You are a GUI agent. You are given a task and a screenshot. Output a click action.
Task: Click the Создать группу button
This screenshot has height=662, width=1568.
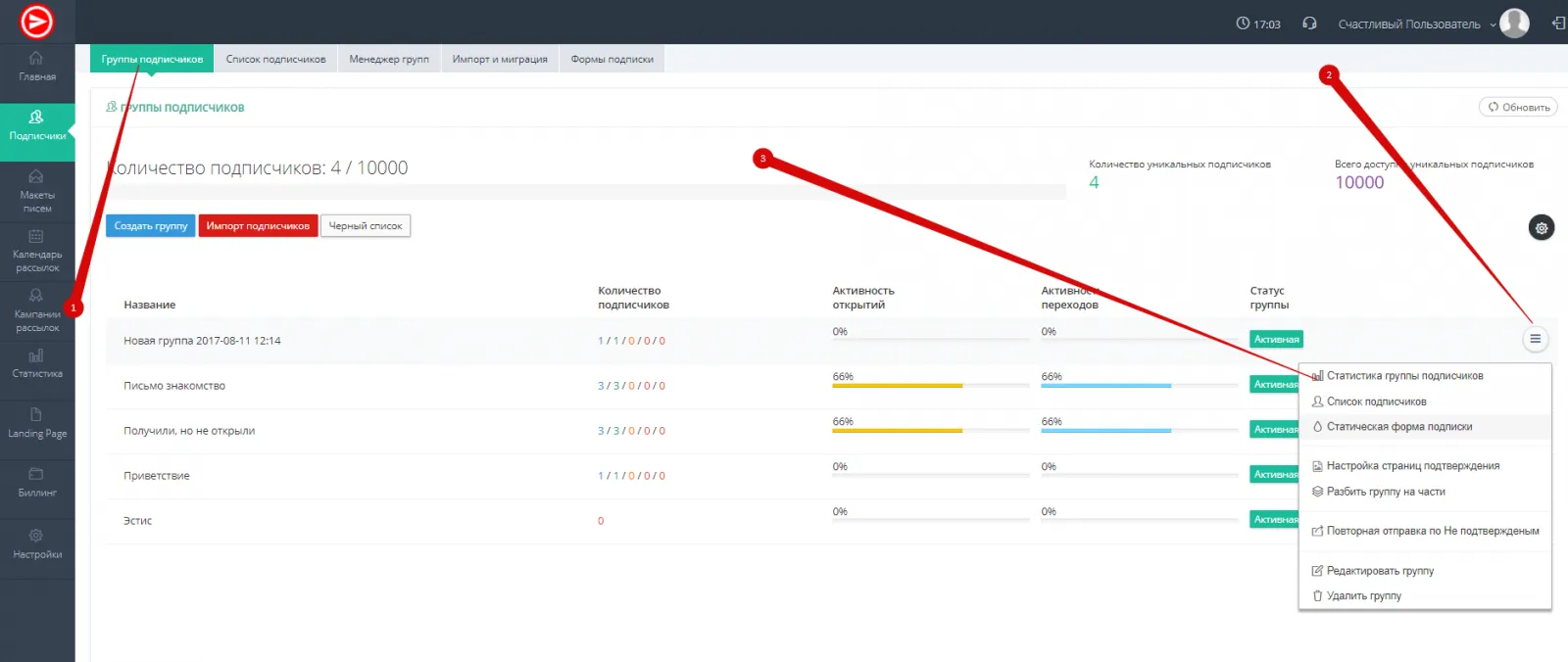tap(151, 226)
